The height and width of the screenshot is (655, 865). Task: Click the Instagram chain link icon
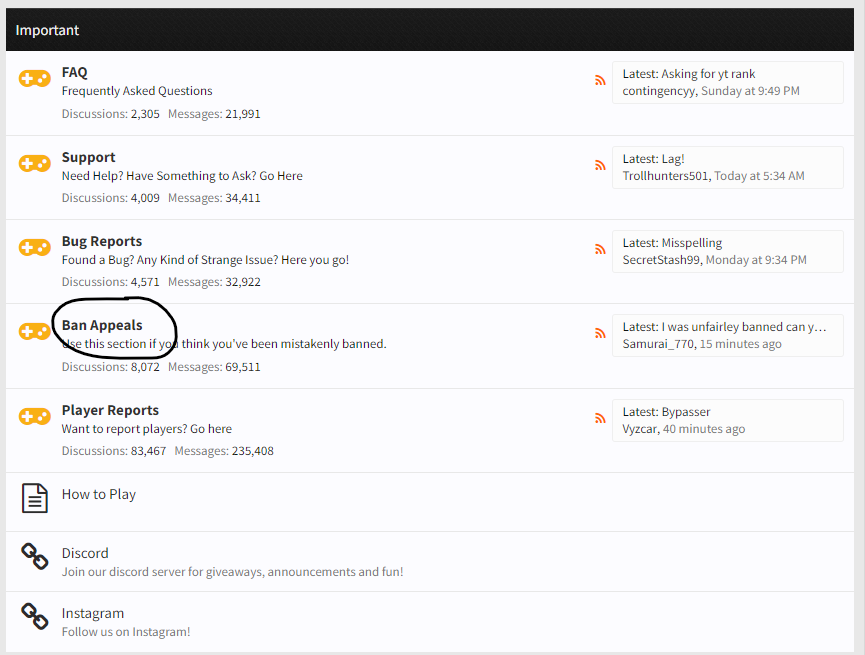35,616
